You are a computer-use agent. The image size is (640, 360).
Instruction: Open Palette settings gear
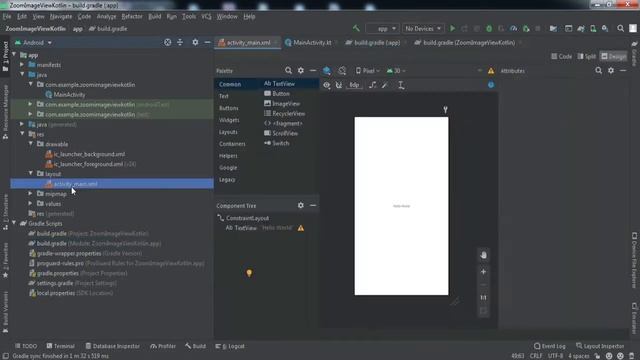coord(301,71)
